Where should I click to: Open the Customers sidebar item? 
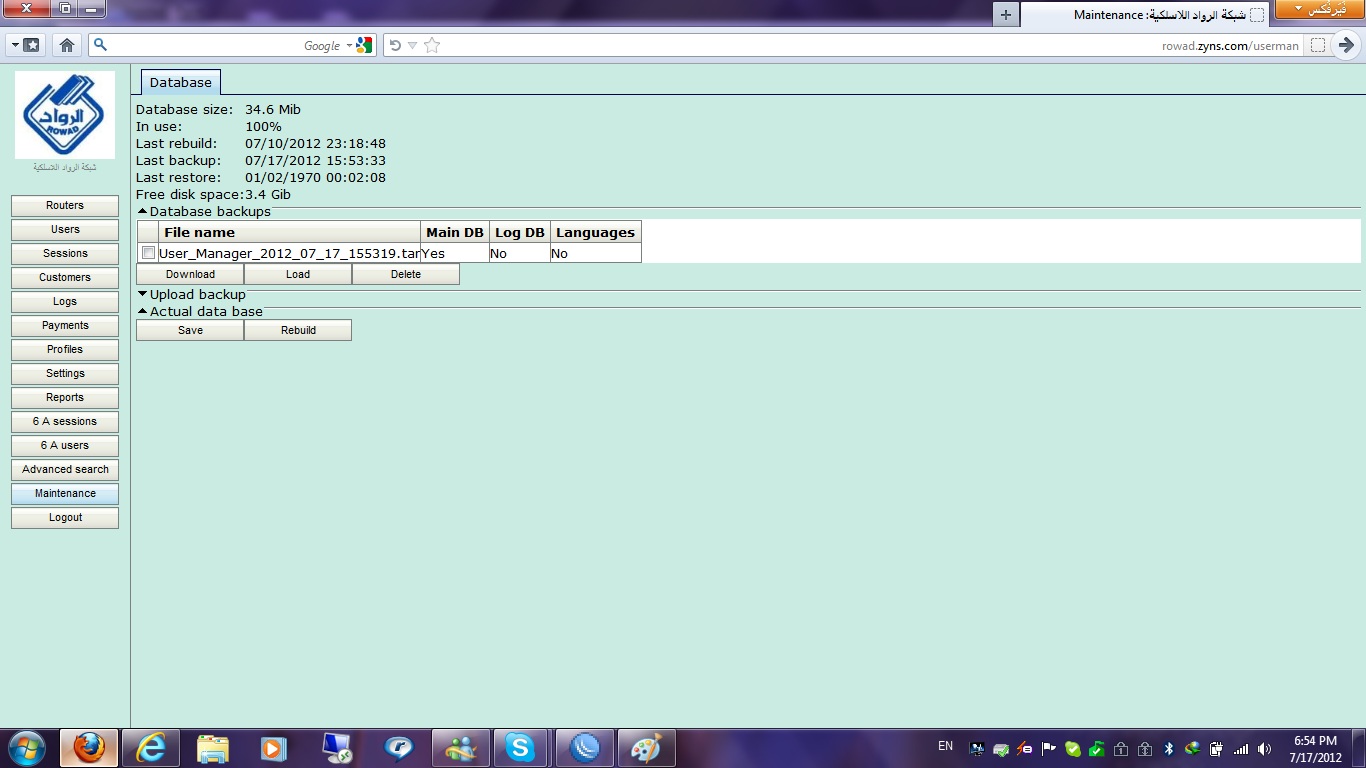pyautogui.click(x=65, y=278)
